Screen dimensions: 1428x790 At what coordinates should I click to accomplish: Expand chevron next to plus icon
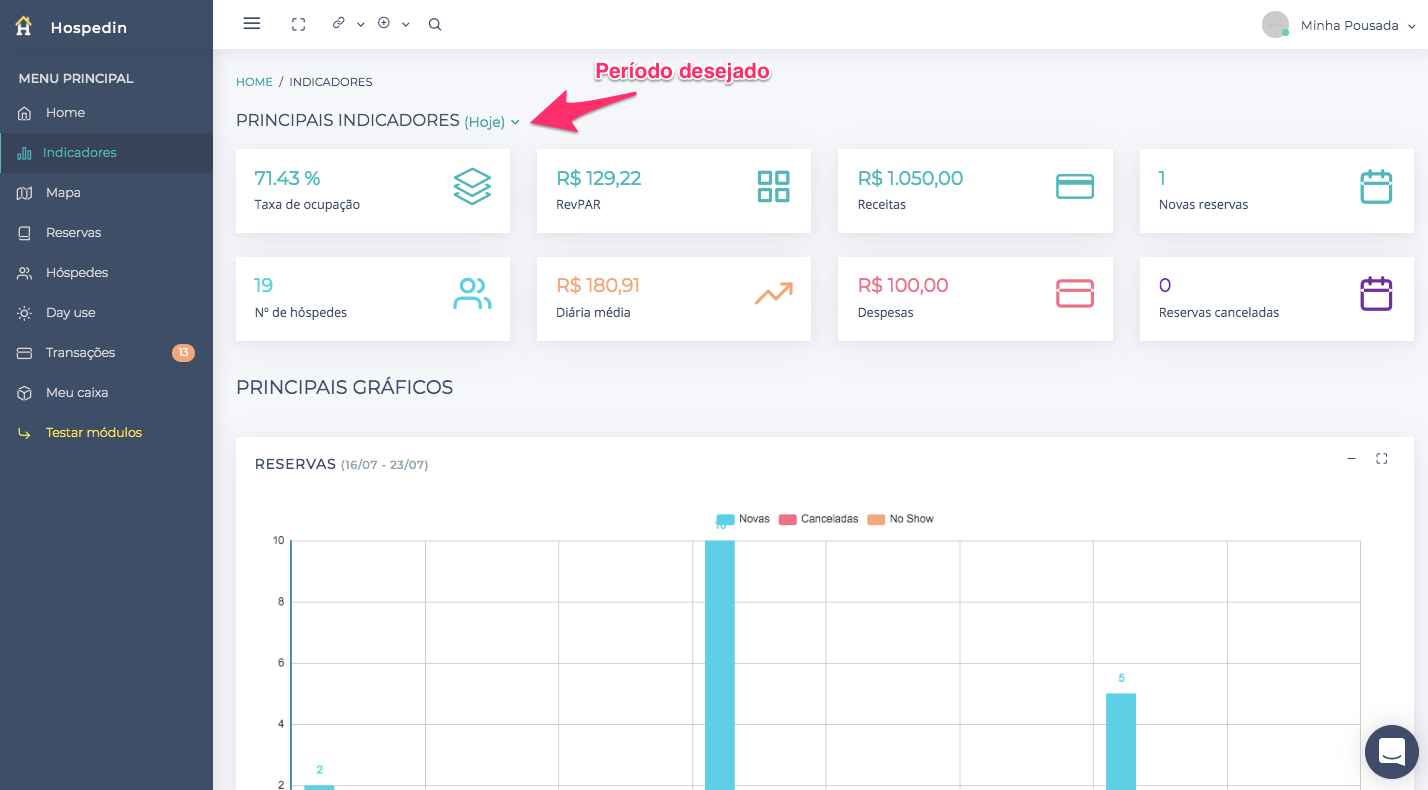coord(406,25)
